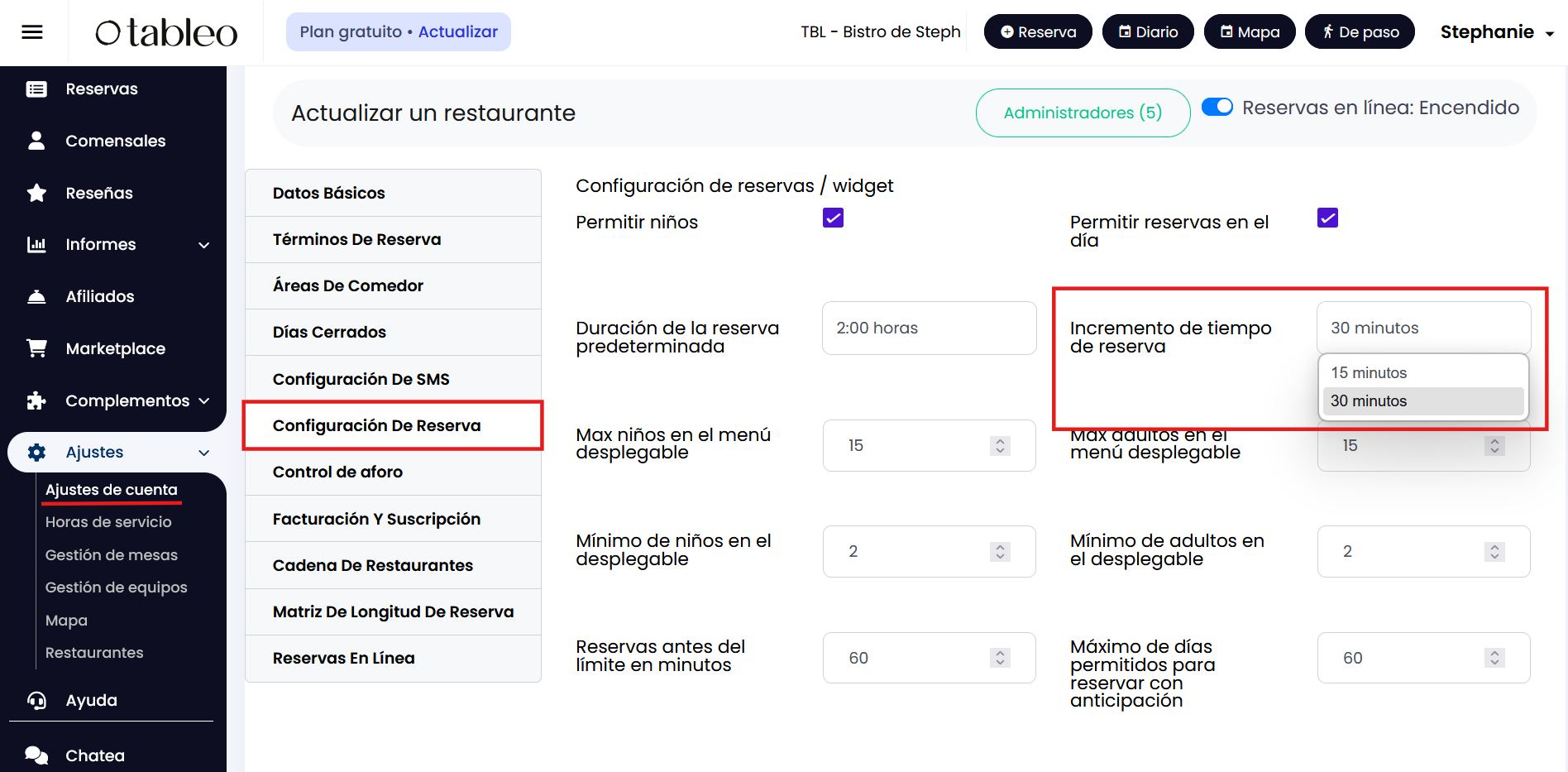The height and width of the screenshot is (772, 1568).
Task: Click the Comensales person icon
Action: (x=36, y=141)
